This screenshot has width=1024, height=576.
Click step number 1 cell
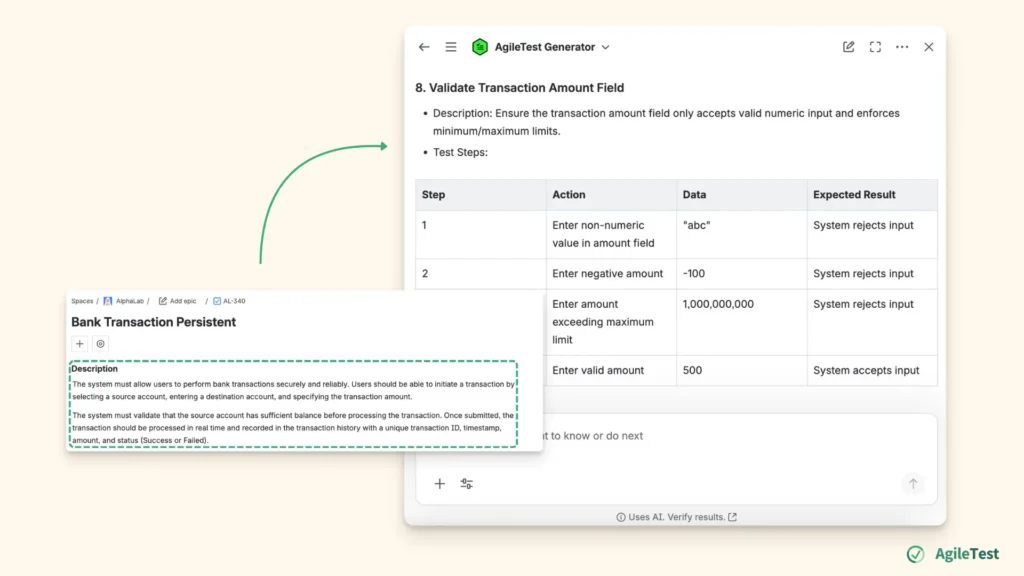click(x=481, y=234)
